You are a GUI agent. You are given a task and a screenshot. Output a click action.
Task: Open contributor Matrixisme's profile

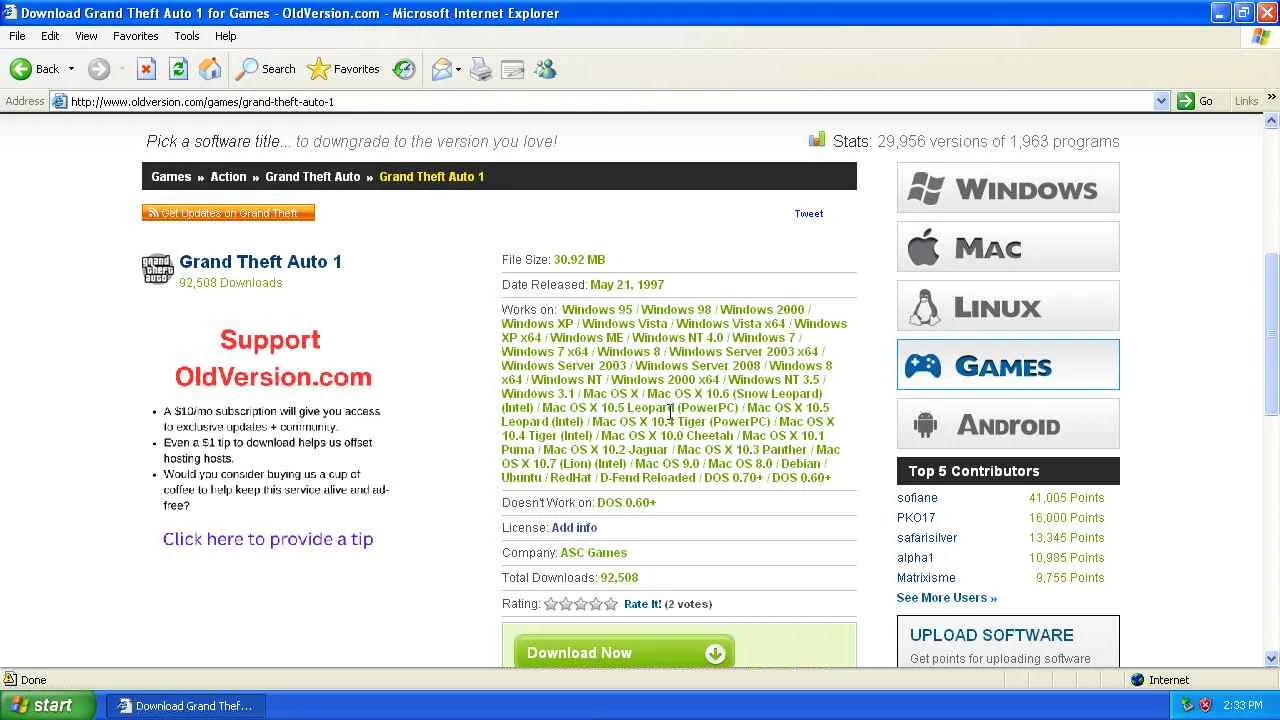(926, 578)
